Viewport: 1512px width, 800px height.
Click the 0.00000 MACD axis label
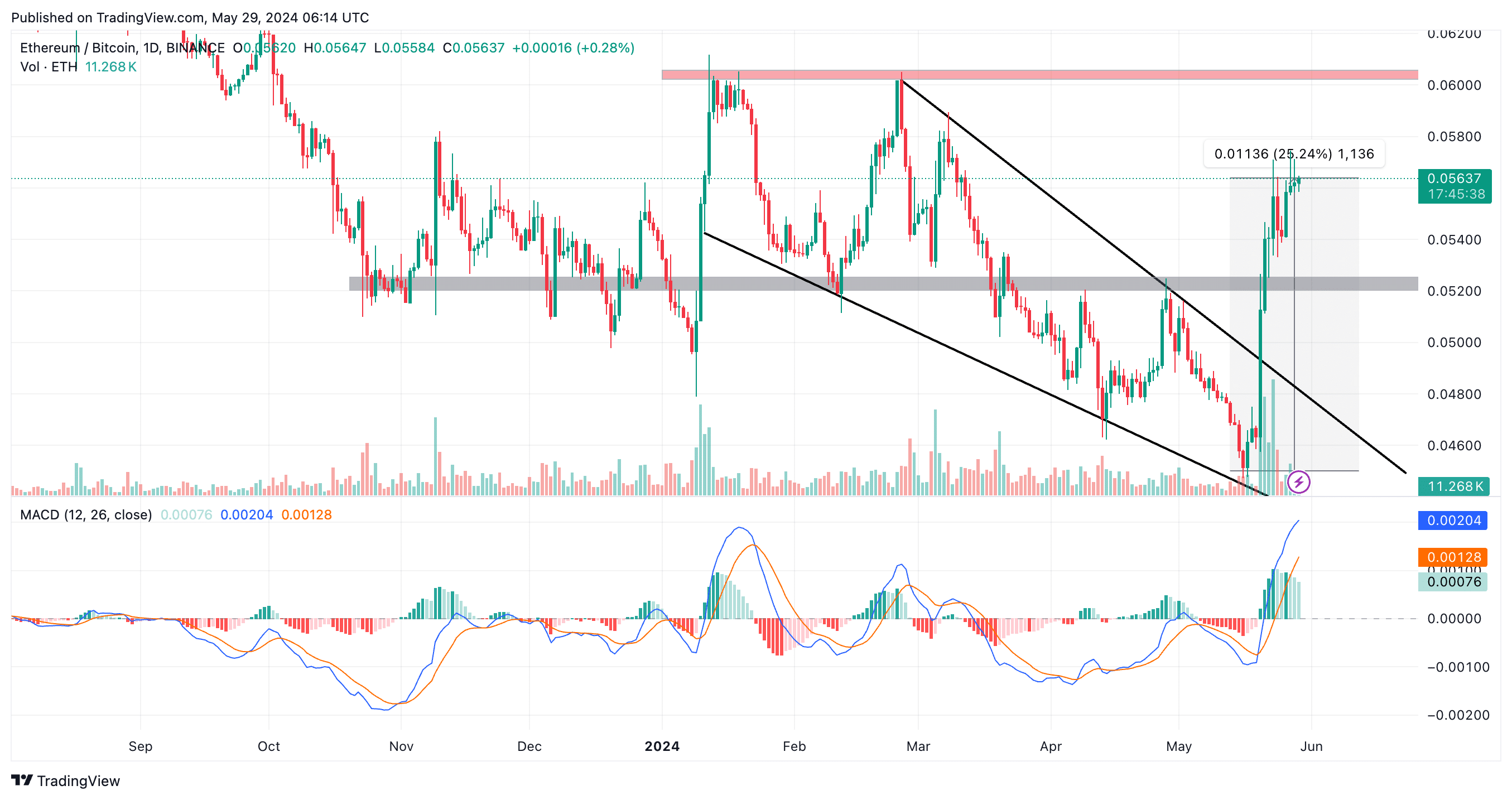point(1455,619)
